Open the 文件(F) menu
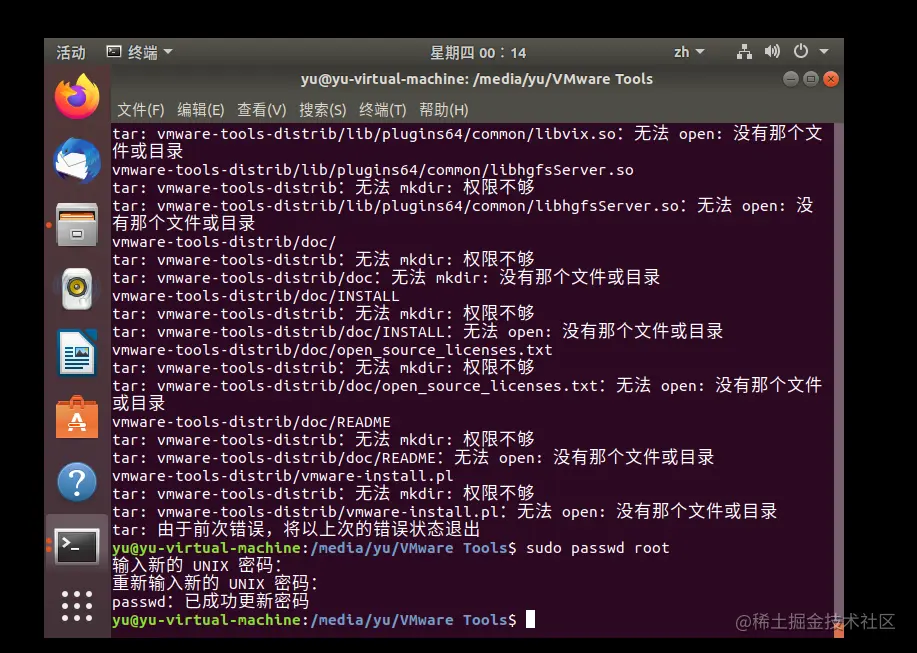 [x=140, y=110]
